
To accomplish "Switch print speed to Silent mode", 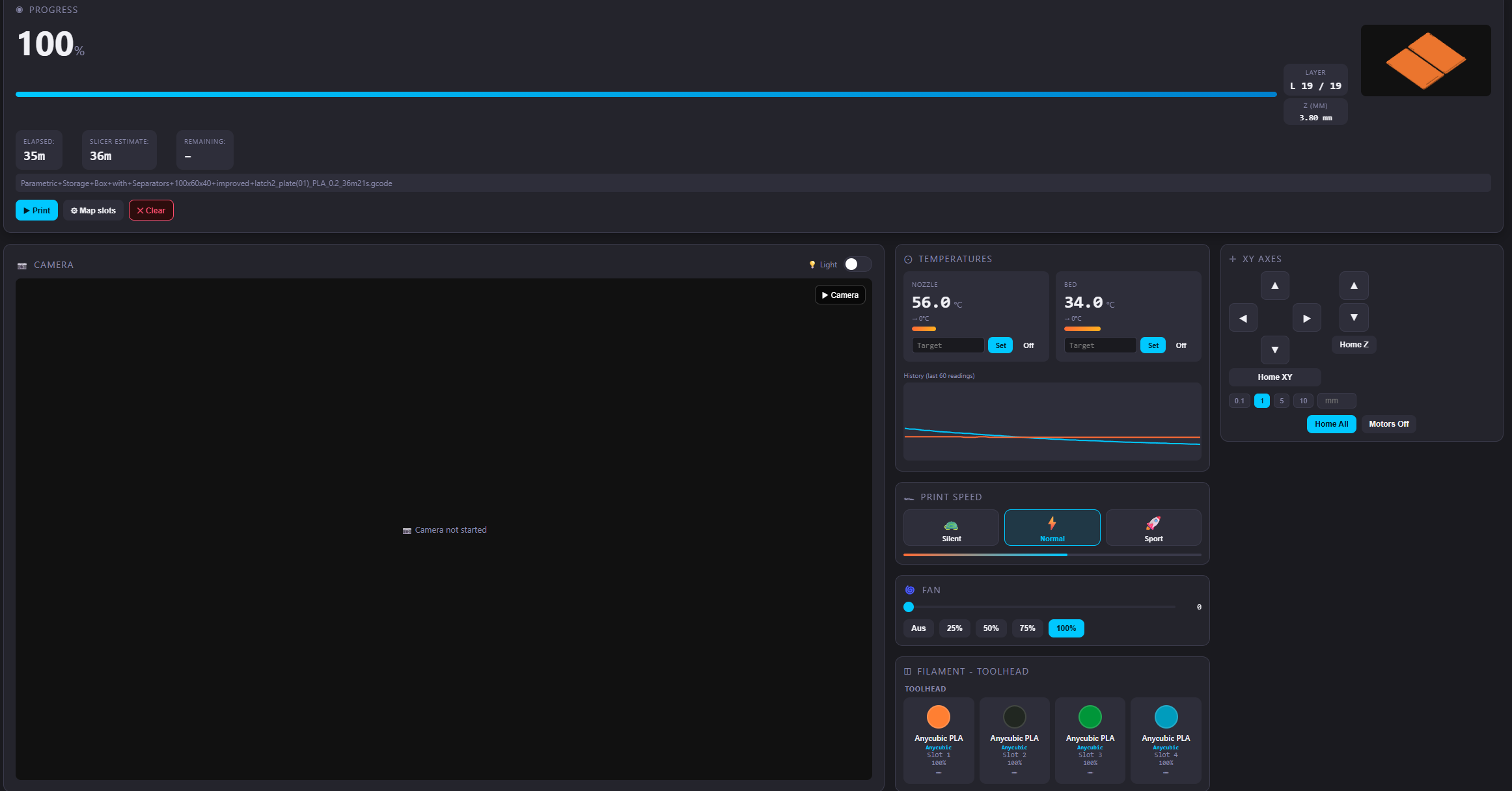I will pyautogui.click(x=951, y=528).
